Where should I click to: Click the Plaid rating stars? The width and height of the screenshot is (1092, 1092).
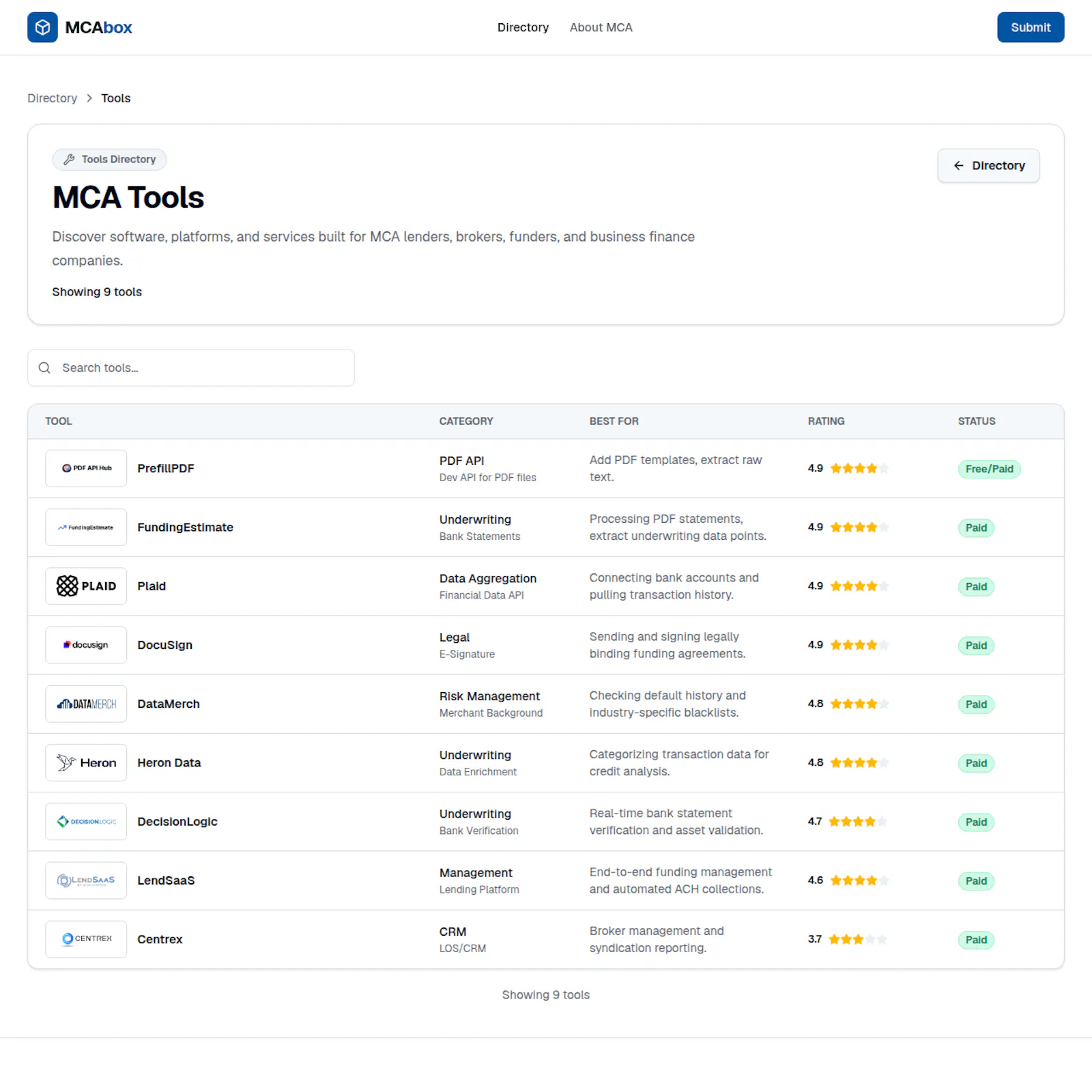[x=859, y=586]
